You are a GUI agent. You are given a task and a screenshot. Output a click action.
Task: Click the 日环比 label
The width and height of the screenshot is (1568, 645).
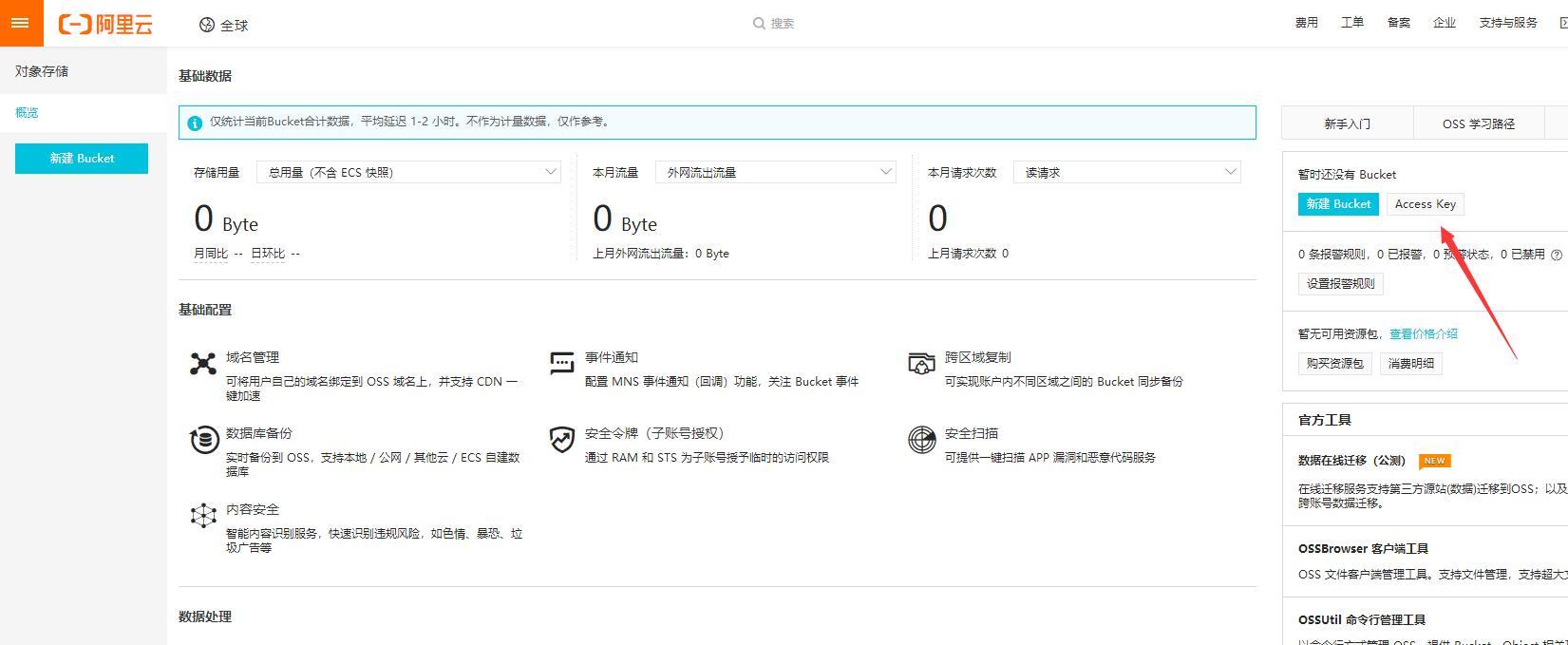pos(268,254)
